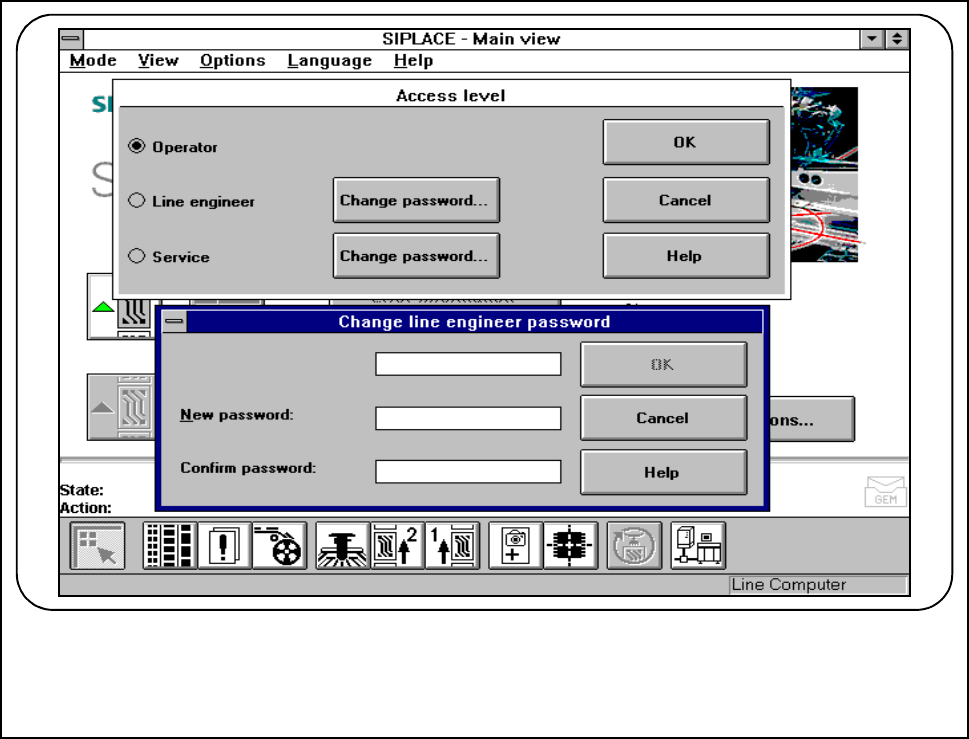
Task: Click the main window maximize/restore arrows
Action: pyautogui.click(x=897, y=39)
